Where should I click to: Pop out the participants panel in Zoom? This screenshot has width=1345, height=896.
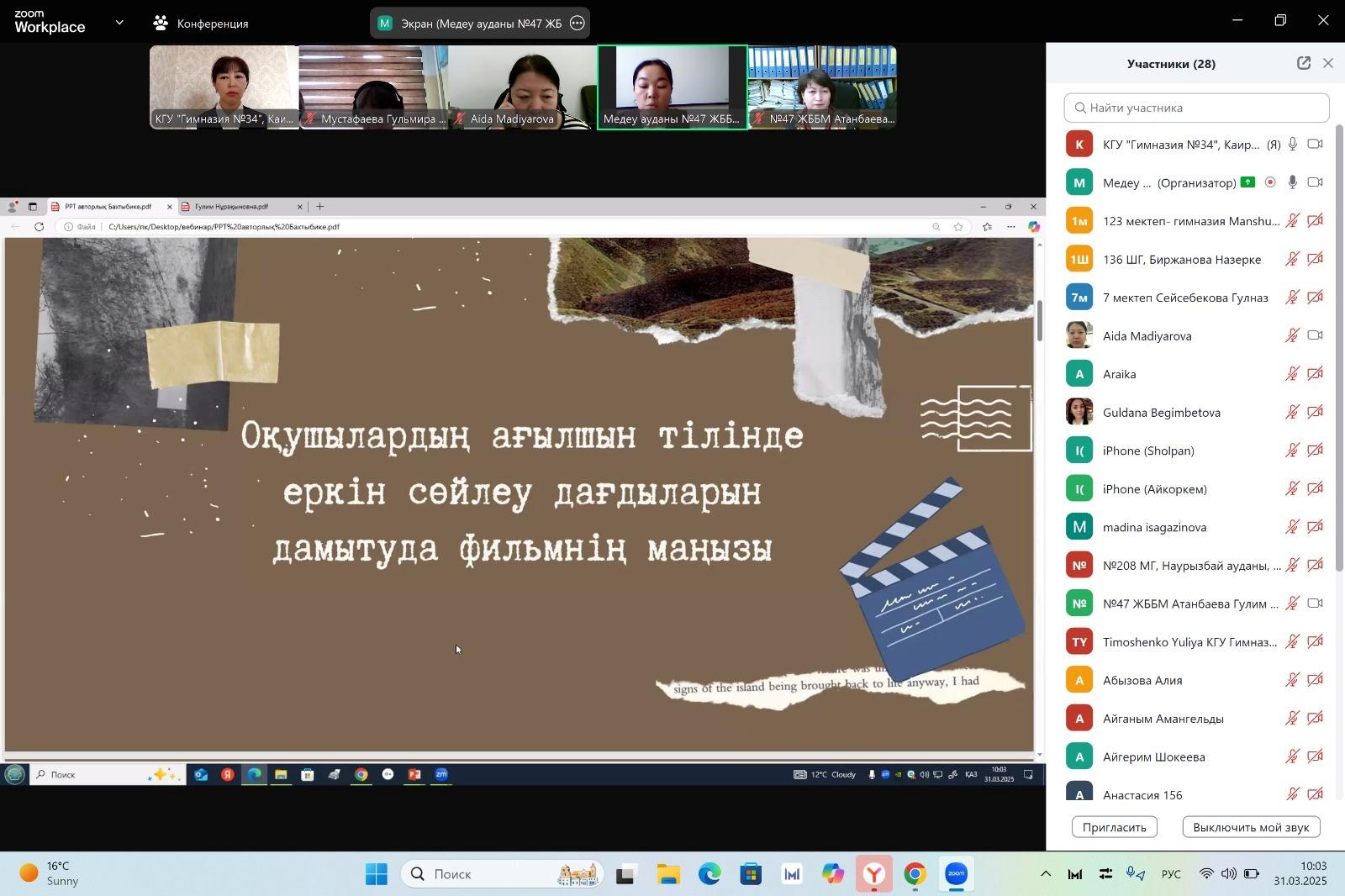click(x=1302, y=62)
